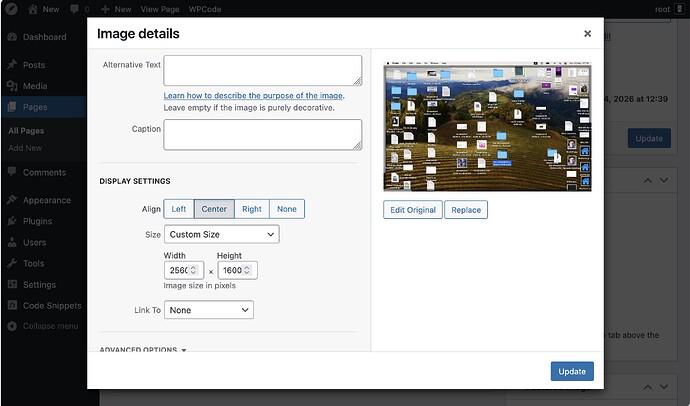Click Edit Original button
Image resolution: width=690 pixels, height=406 pixels.
(413, 210)
